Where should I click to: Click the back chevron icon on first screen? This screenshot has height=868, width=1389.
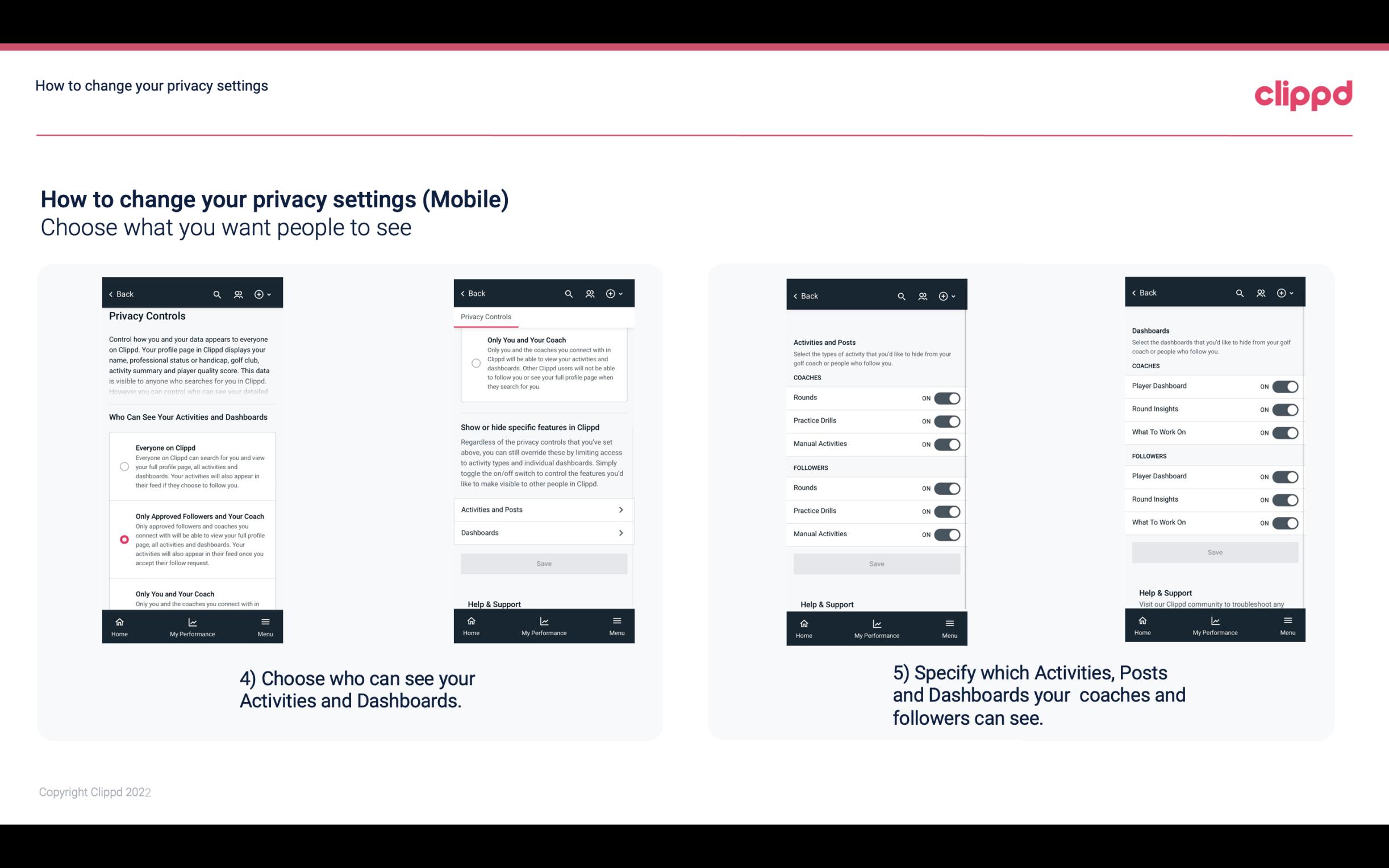(112, 293)
